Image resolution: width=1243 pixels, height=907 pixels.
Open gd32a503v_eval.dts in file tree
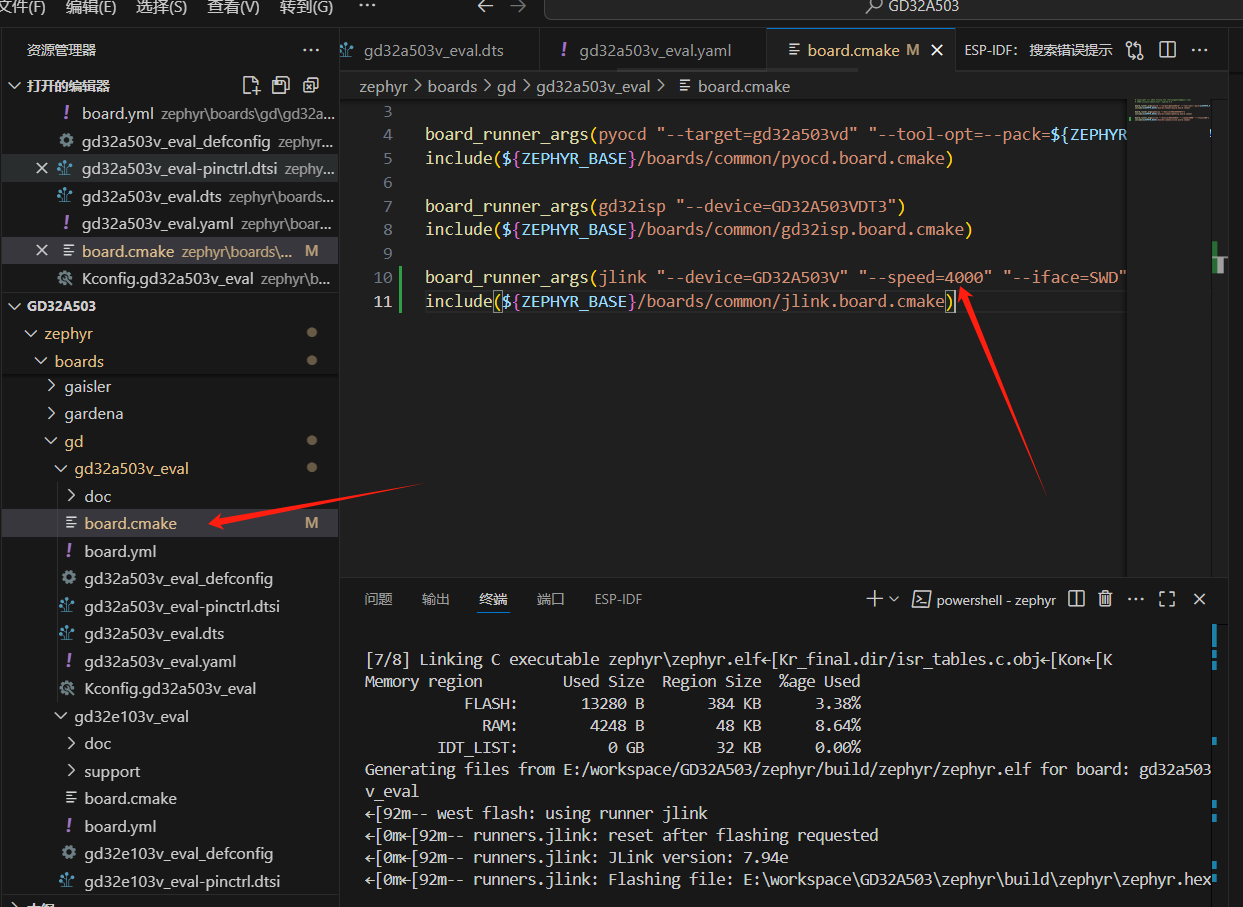point(154,633)
